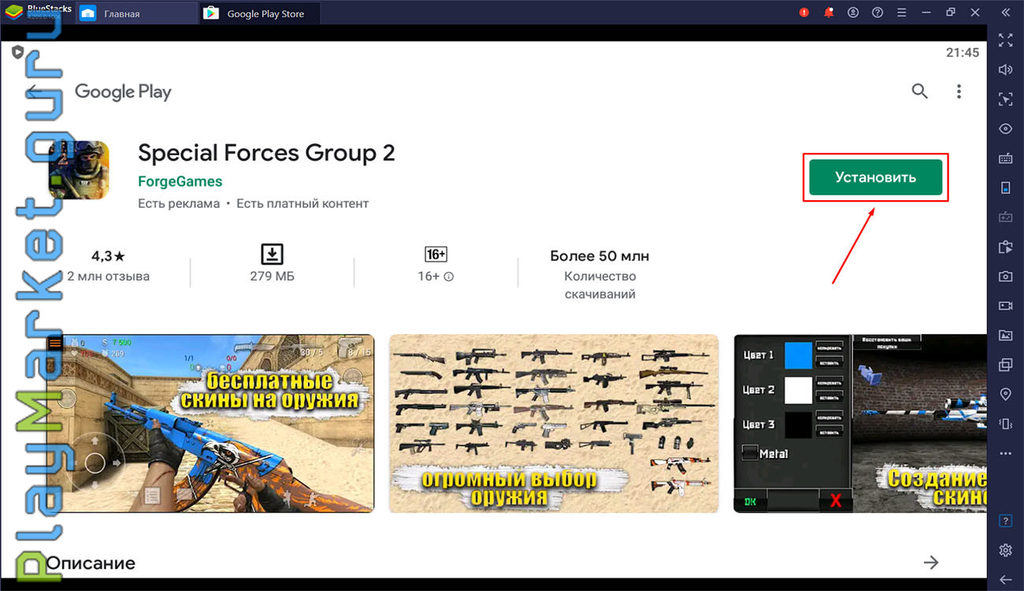The image size is (1024, 591).
Task: Open the free weapon skins screenshot
Action: coord(210,423)
